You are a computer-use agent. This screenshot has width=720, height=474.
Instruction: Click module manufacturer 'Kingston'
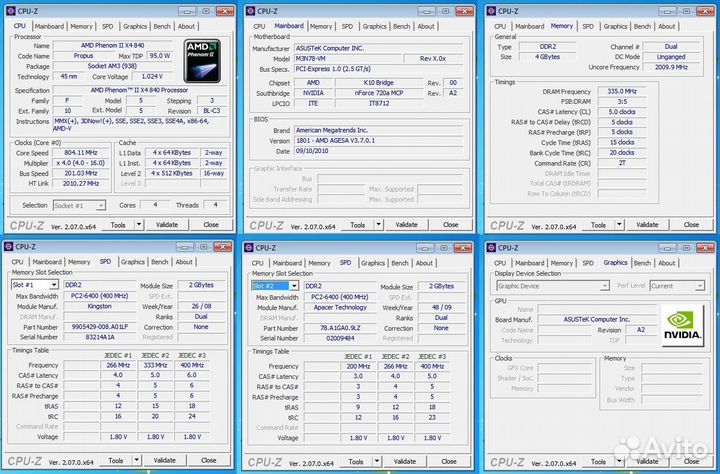point(99,306)
